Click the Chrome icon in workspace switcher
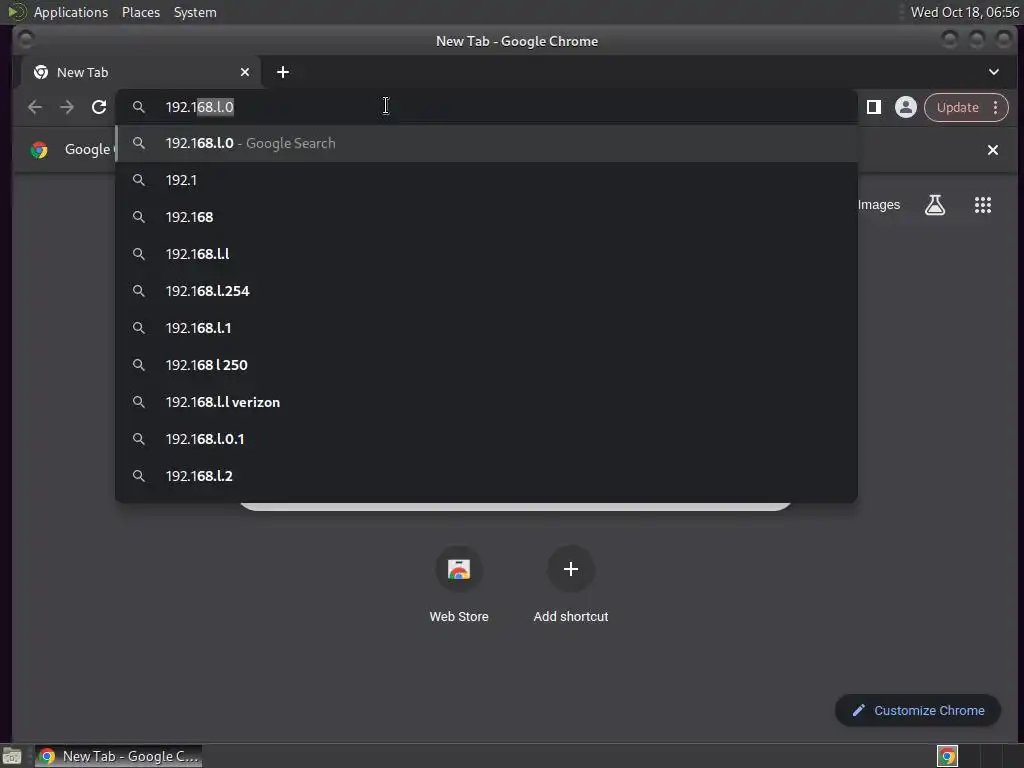1024x768 pixels. 947,756
